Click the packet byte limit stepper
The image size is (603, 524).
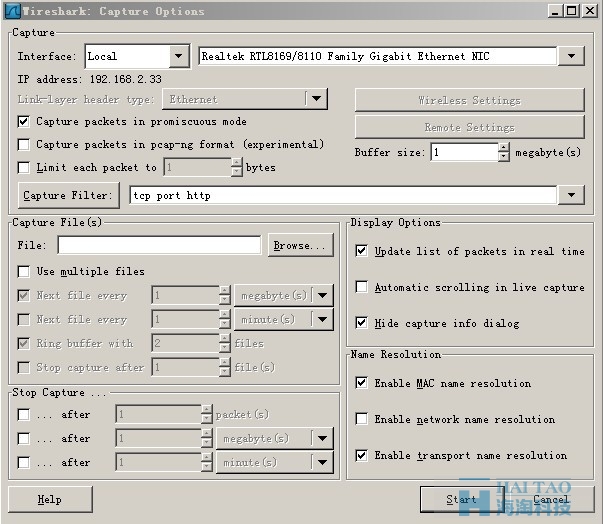(237, 167)
